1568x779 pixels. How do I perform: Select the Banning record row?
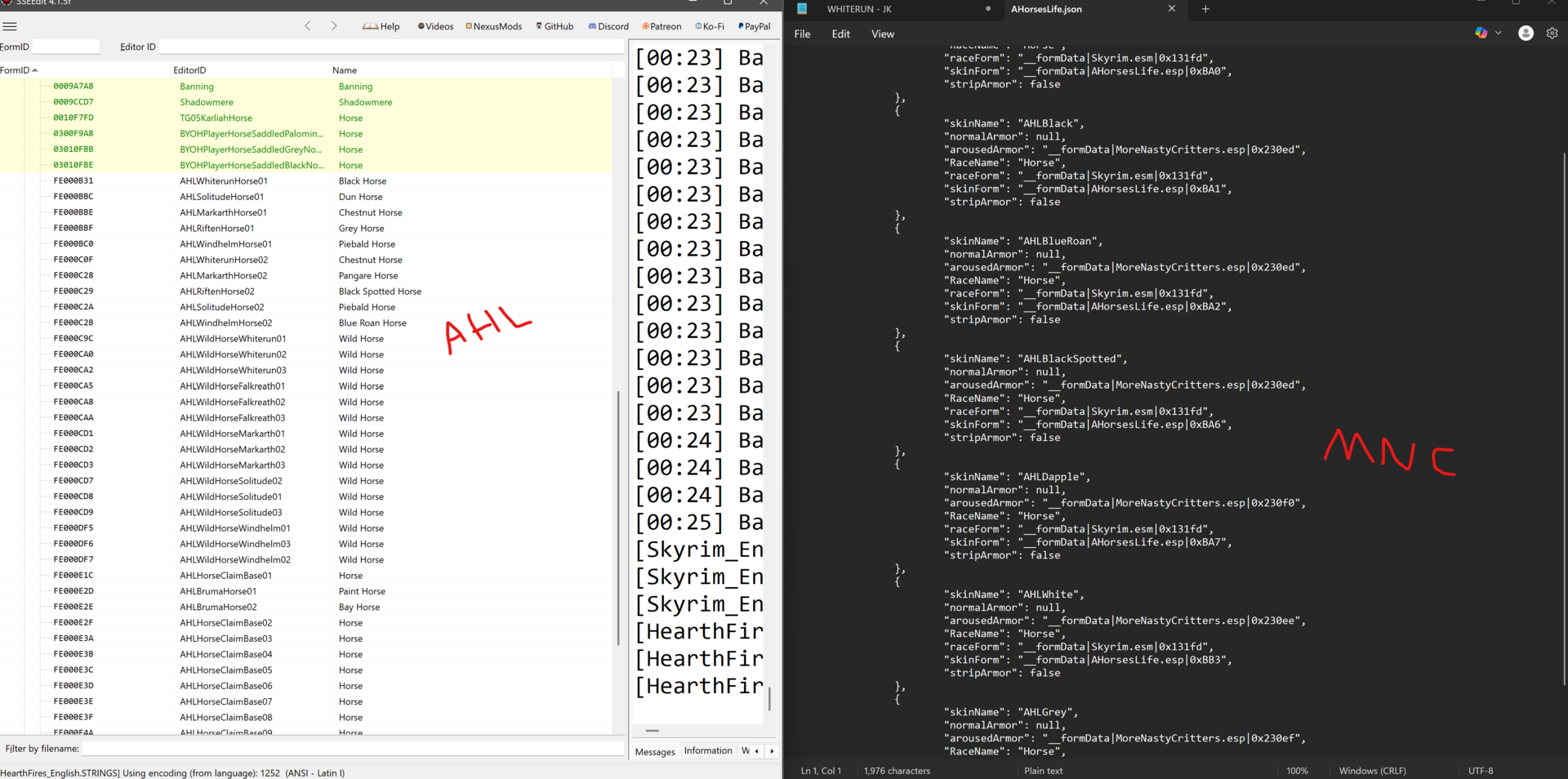pyautogui.click(x=305, y=86)
